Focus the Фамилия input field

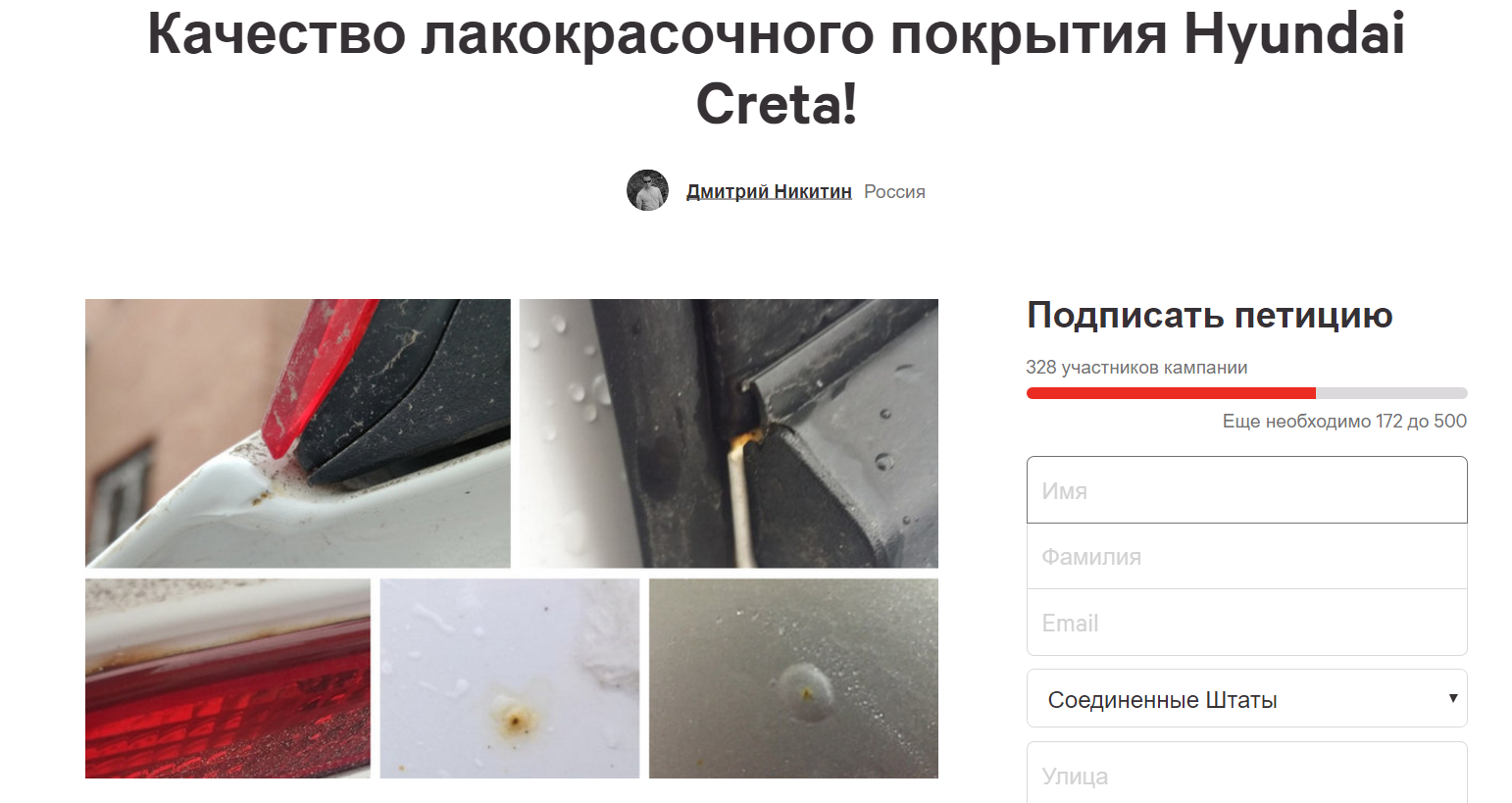(1247, 556)
